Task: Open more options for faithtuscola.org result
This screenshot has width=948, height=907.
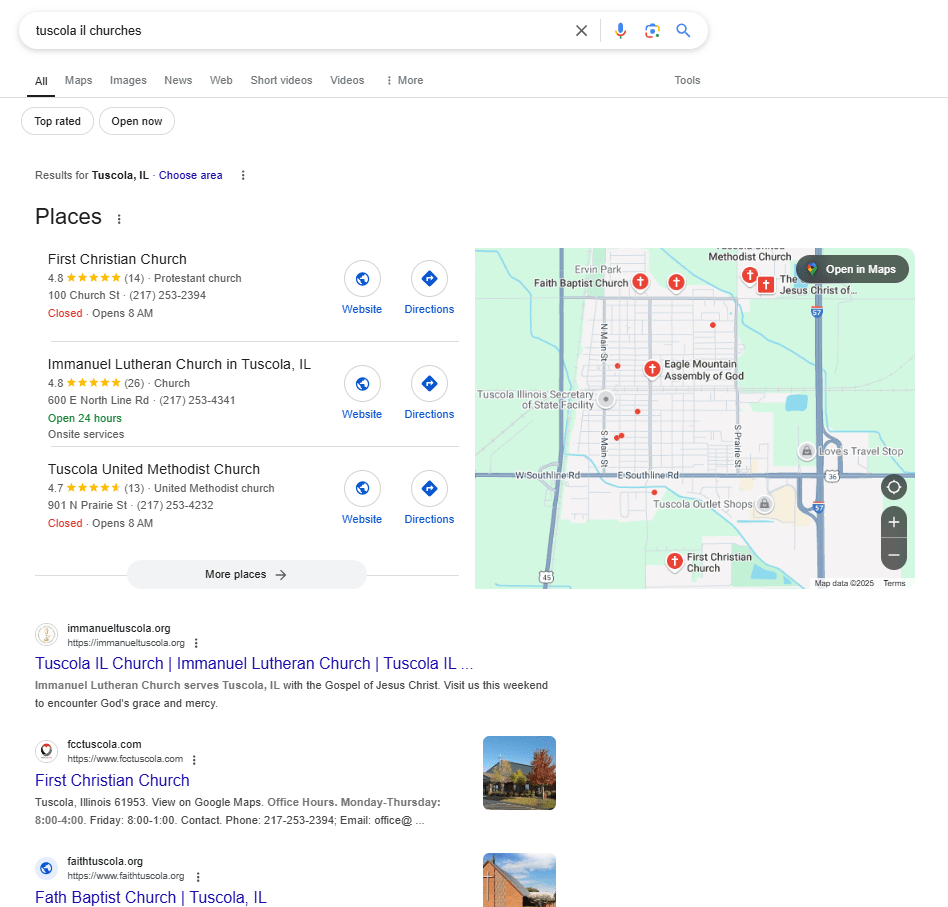Action: pyautogui.click(x=198, y=877)
